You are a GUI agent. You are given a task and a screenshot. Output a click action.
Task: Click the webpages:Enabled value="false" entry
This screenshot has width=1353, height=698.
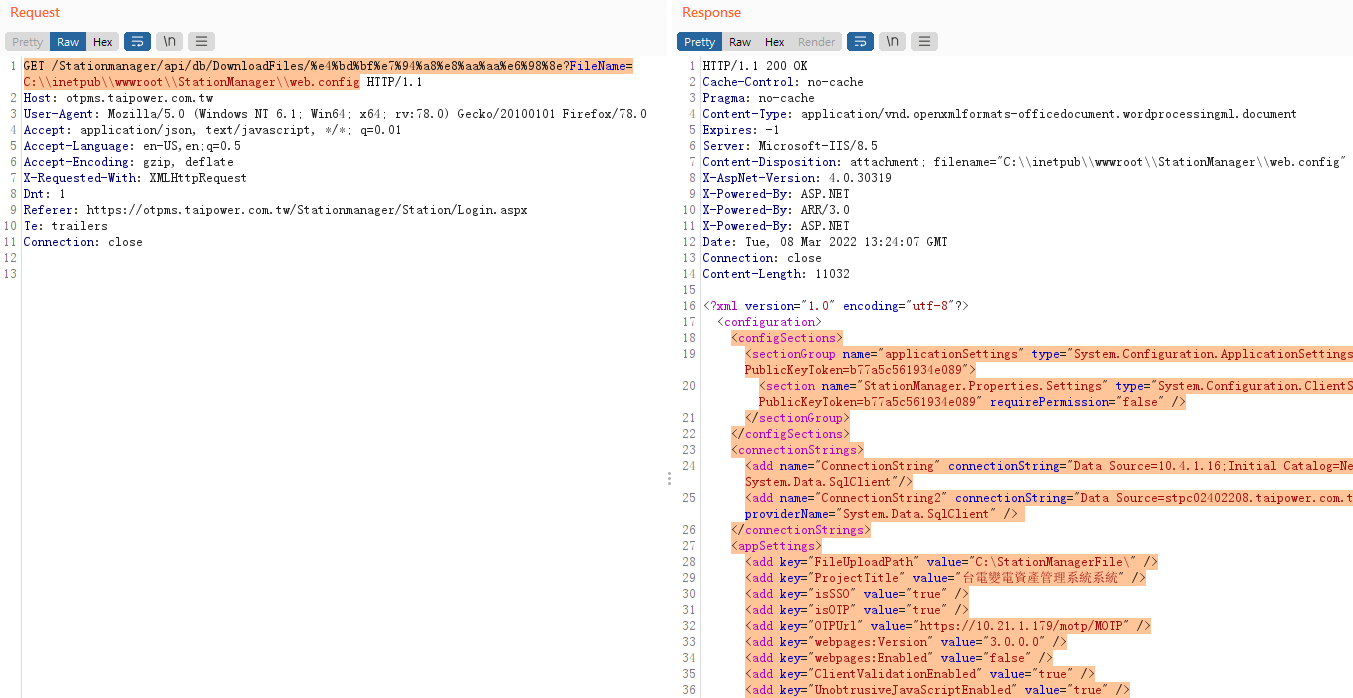point(899,658)
